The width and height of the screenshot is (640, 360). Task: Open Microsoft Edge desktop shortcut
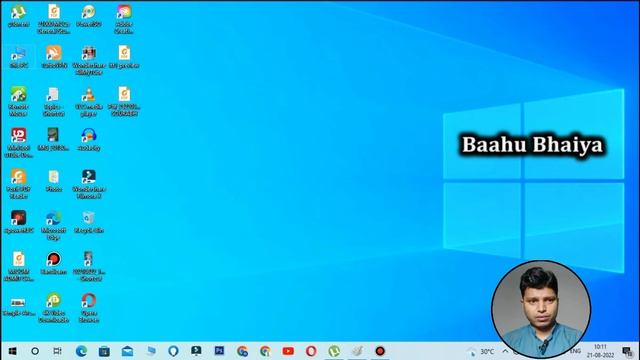[x=53, y=225]
